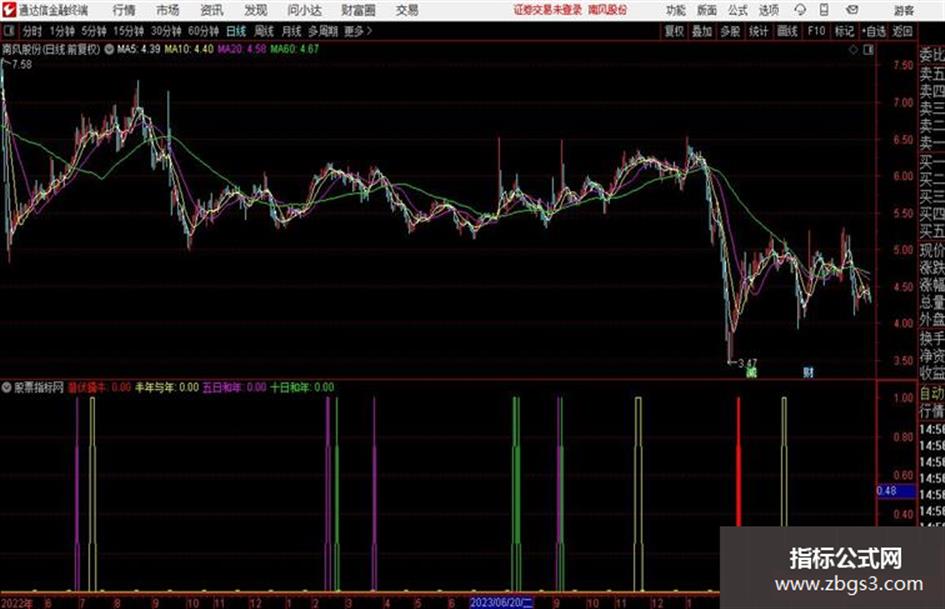Click the 南风股份 stock name in title bar
Screen dimensions: 945x609
coord(608,10)
